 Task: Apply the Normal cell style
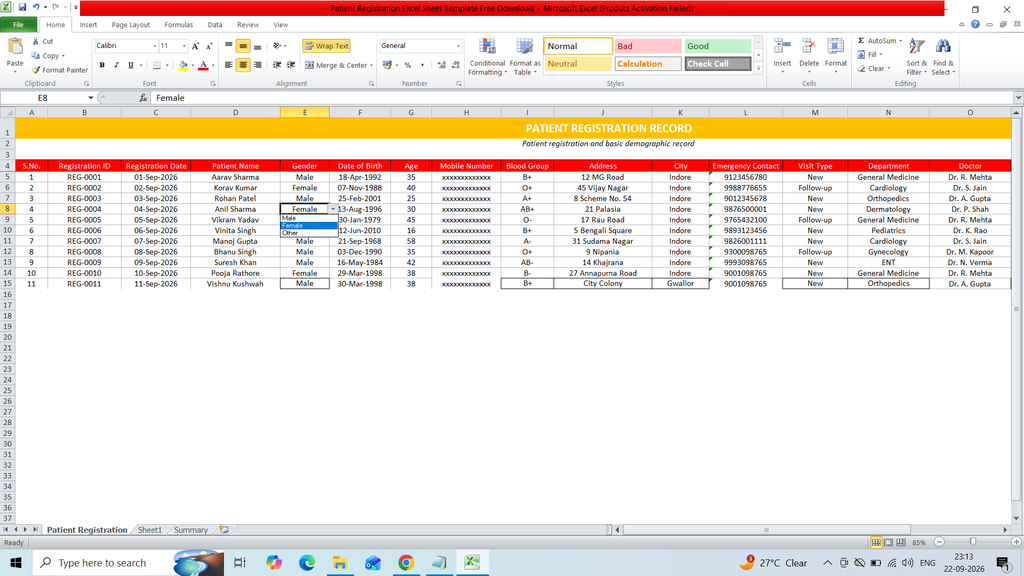pos(578,46)
